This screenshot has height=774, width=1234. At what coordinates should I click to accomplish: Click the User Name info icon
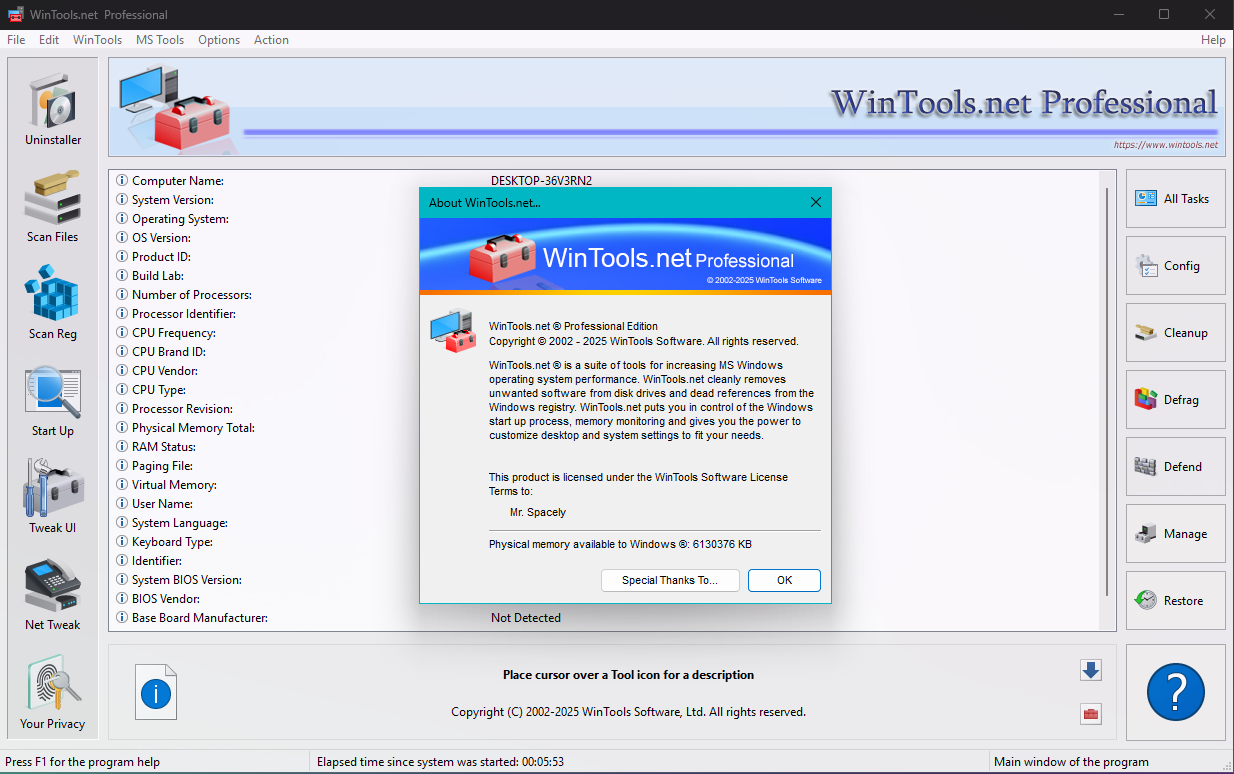122,504
